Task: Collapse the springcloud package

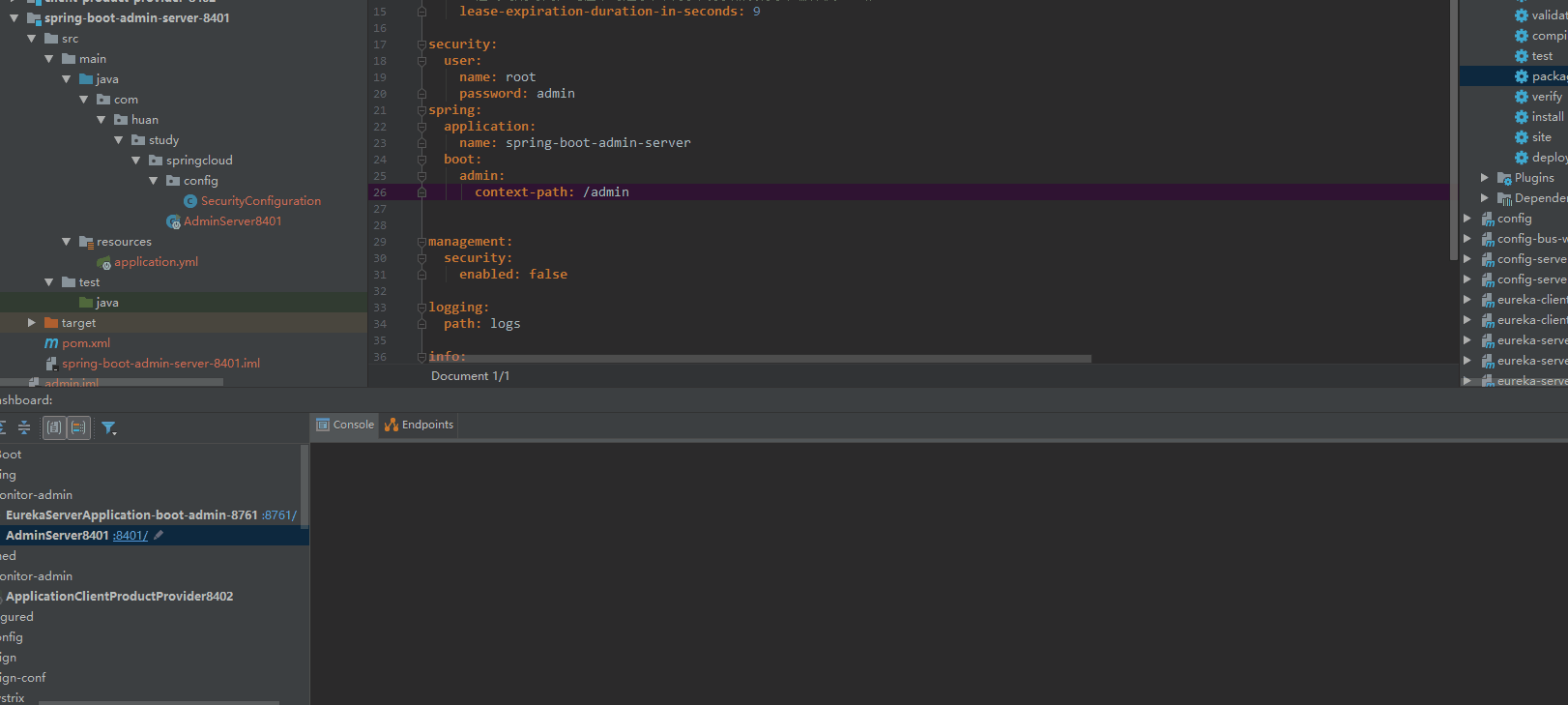Action: pos(136,161)
